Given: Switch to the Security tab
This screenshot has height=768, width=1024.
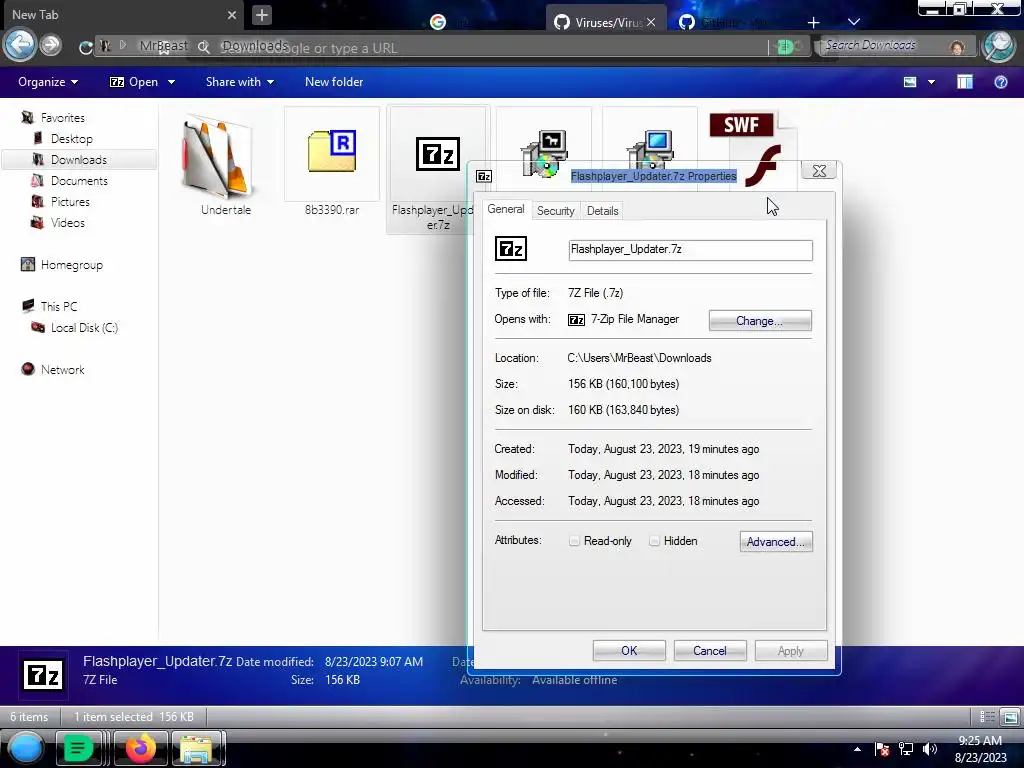Looking at the screenshot, I should pos(555,211).
